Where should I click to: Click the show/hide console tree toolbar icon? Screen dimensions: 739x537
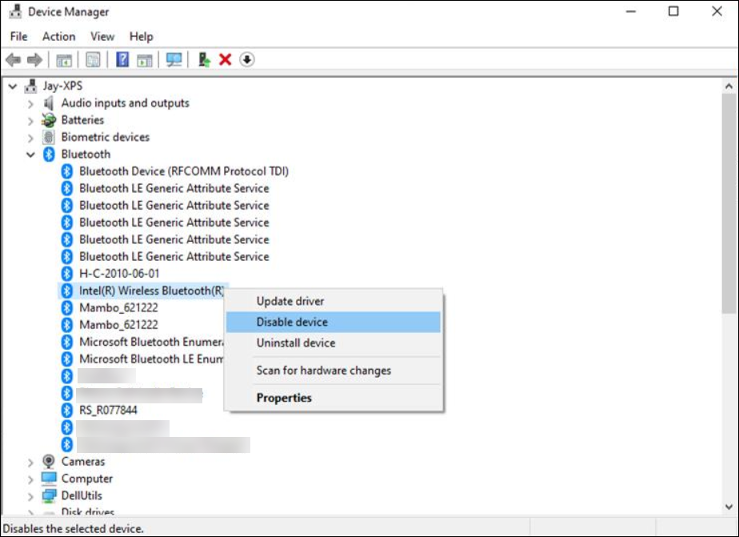click(64, 60)
